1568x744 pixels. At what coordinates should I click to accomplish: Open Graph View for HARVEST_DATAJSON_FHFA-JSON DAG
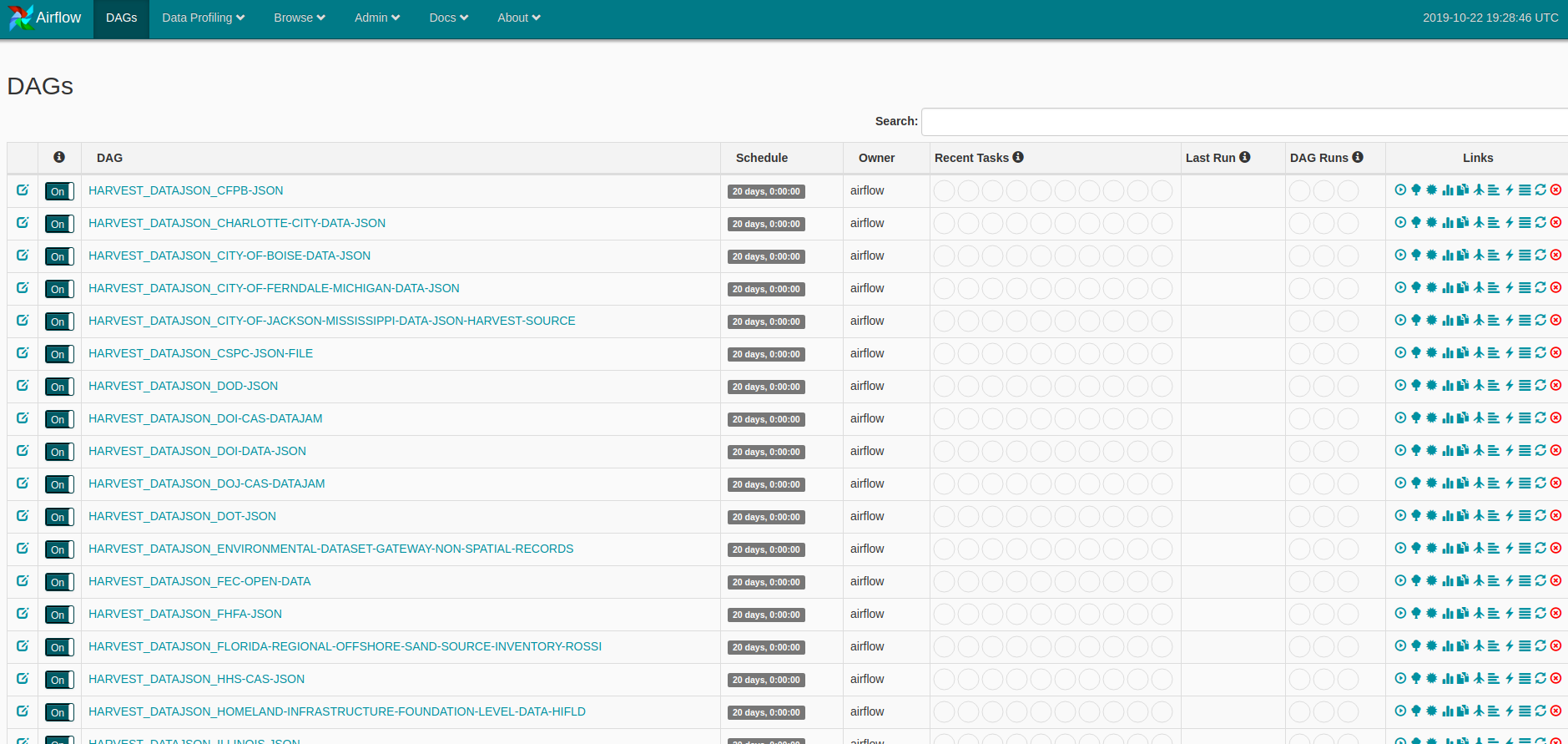click(x=1432, y=614)
